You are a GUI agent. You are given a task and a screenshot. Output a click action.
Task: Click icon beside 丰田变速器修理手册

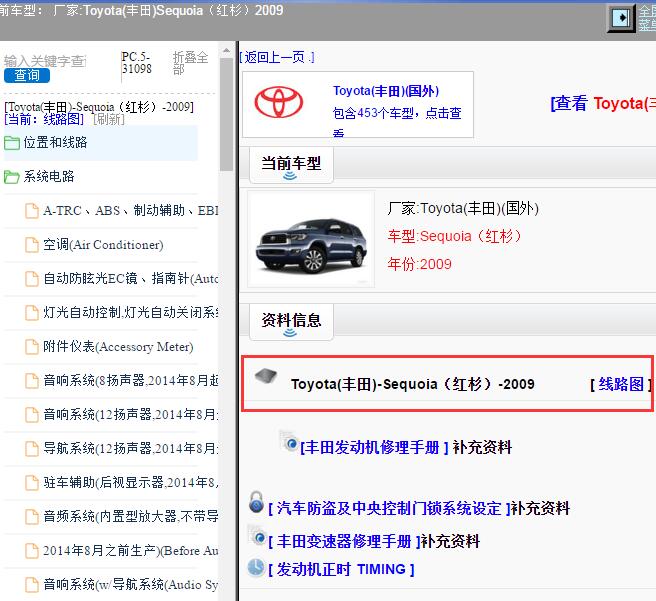[256, 535]
